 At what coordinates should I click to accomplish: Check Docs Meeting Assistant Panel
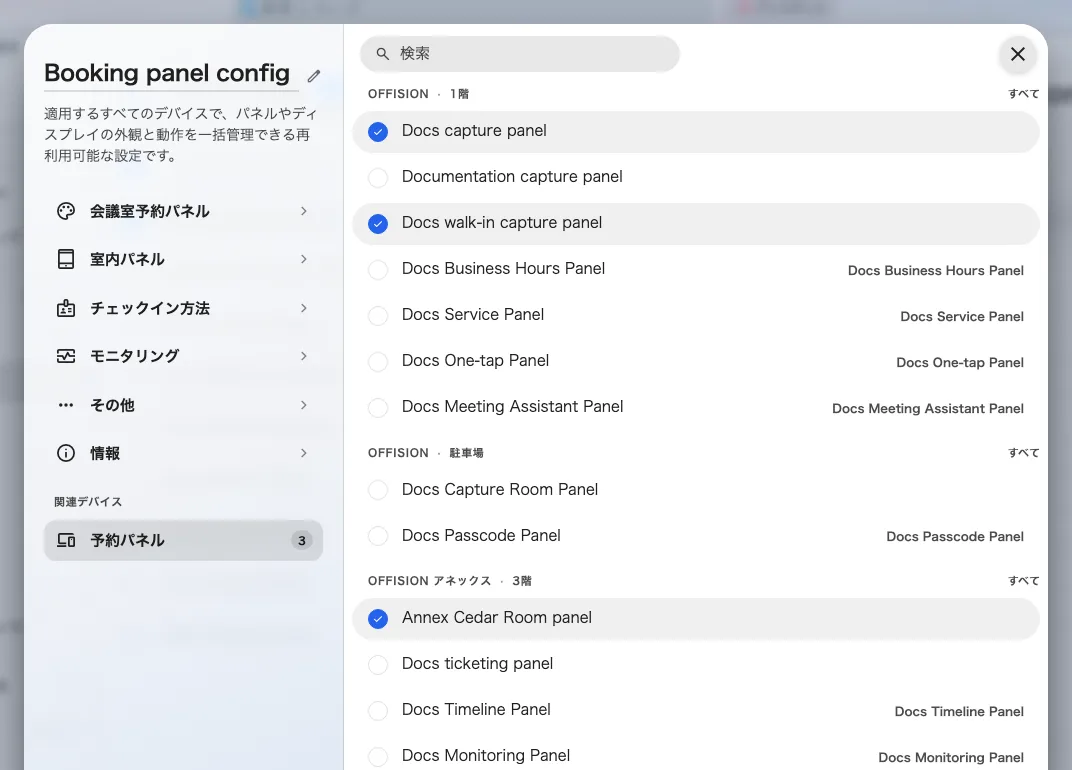(x=378, y=408)
